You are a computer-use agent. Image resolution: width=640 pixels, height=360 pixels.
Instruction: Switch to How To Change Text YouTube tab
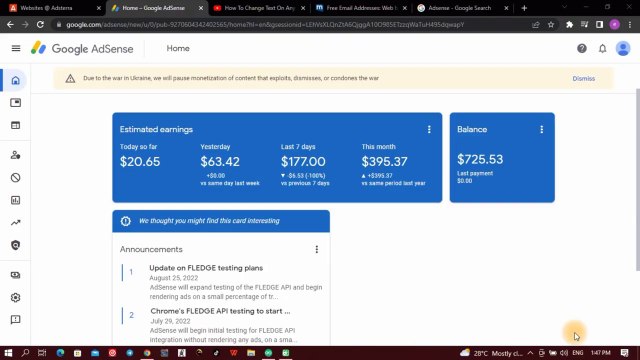(259, 8)
